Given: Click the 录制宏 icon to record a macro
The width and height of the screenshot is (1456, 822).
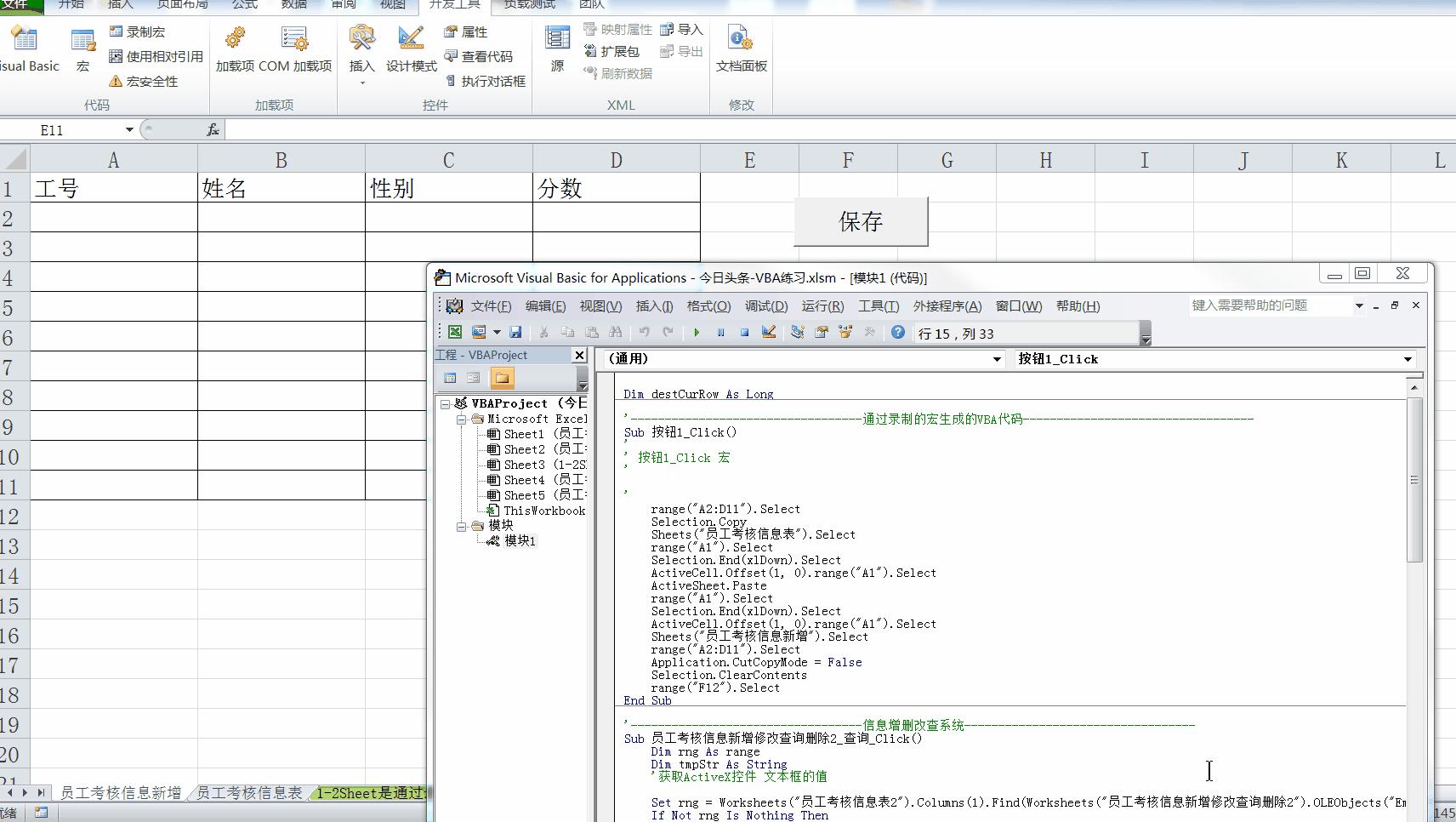Looking at the screenshot, I should click(116, 31).
